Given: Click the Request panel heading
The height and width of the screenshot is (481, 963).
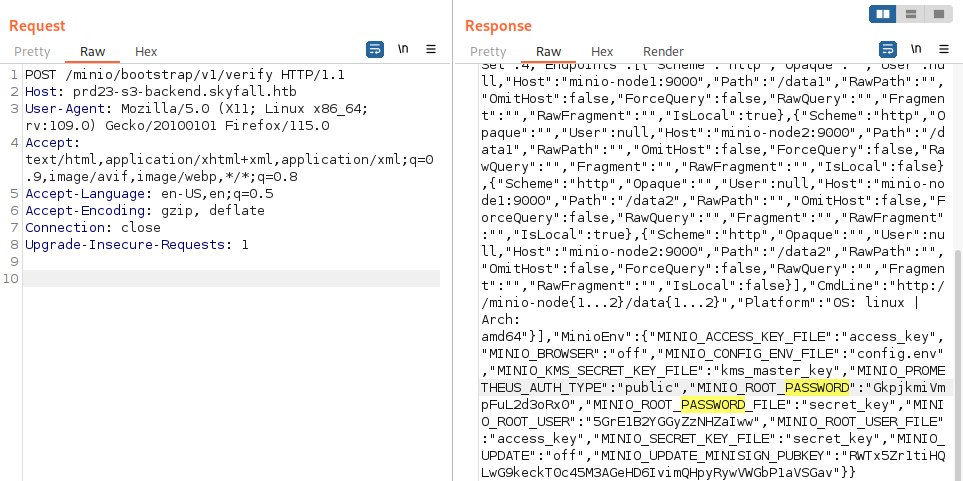Looking at the screenshot, I should click(x=37, y=26).
